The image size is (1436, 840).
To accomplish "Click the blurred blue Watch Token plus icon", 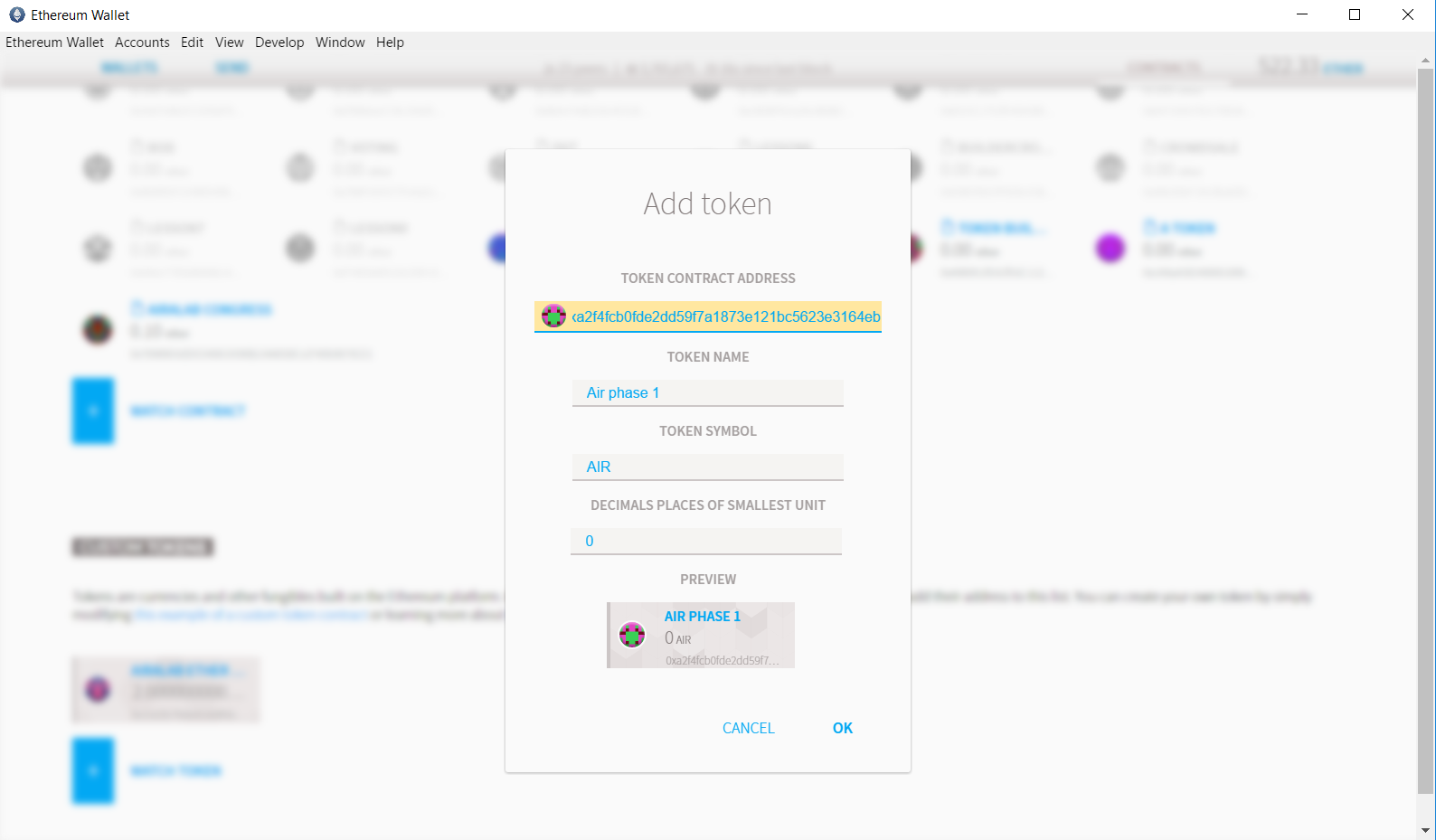I will [x=93, y=770].
